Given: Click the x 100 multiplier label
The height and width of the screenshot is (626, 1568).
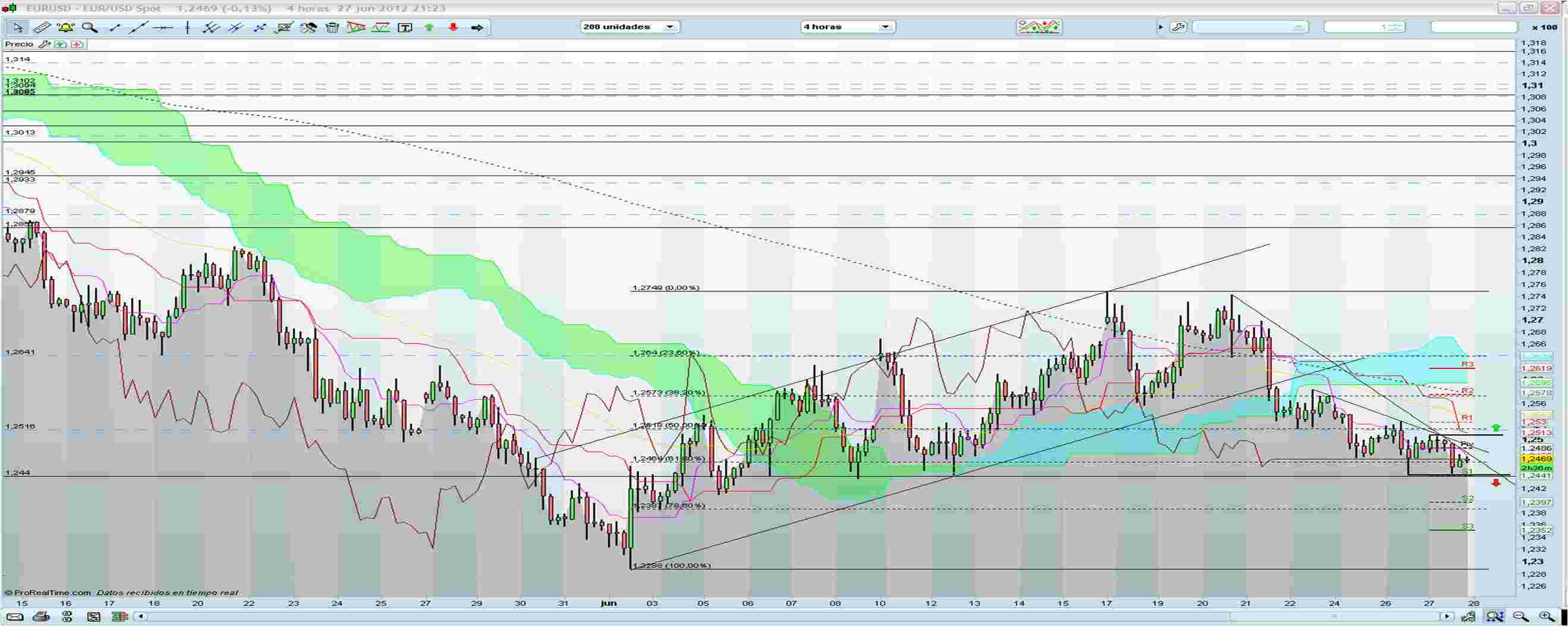Looking at the screenshot, I should click(1544, 27).
